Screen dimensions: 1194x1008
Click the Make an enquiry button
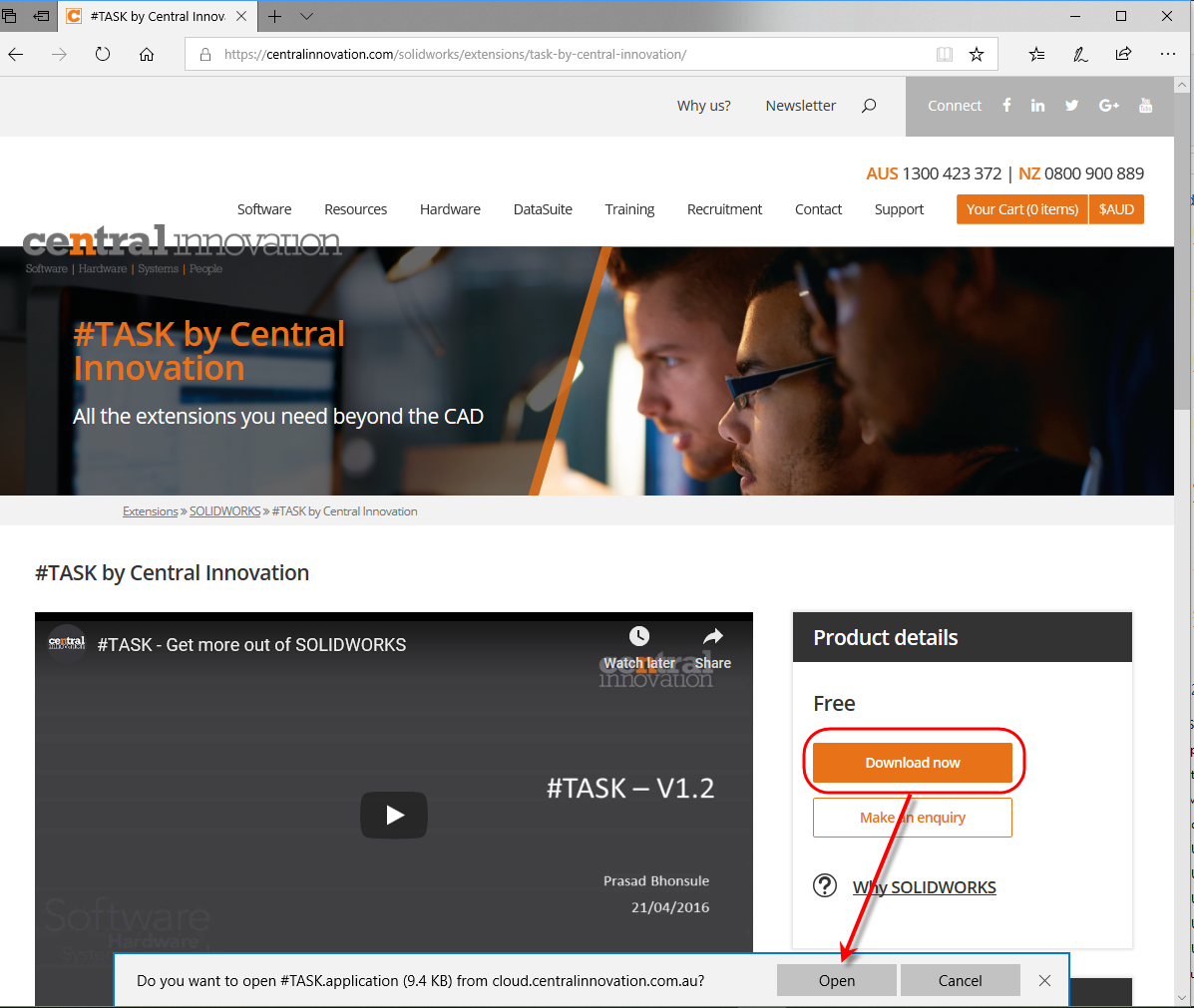[x=913, y=818]
